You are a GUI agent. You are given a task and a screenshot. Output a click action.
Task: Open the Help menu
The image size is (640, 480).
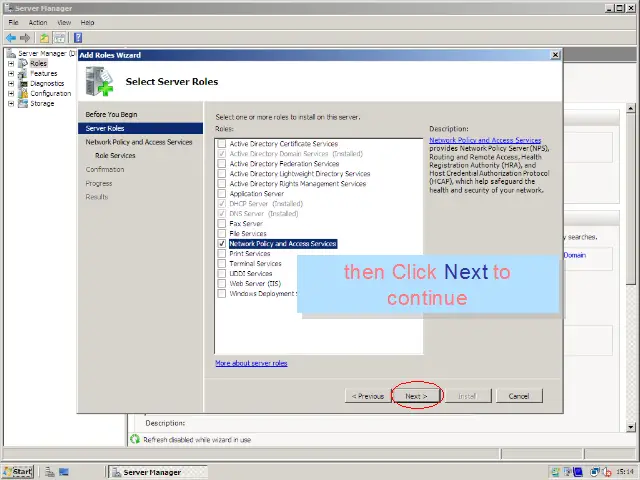[87, 22]
